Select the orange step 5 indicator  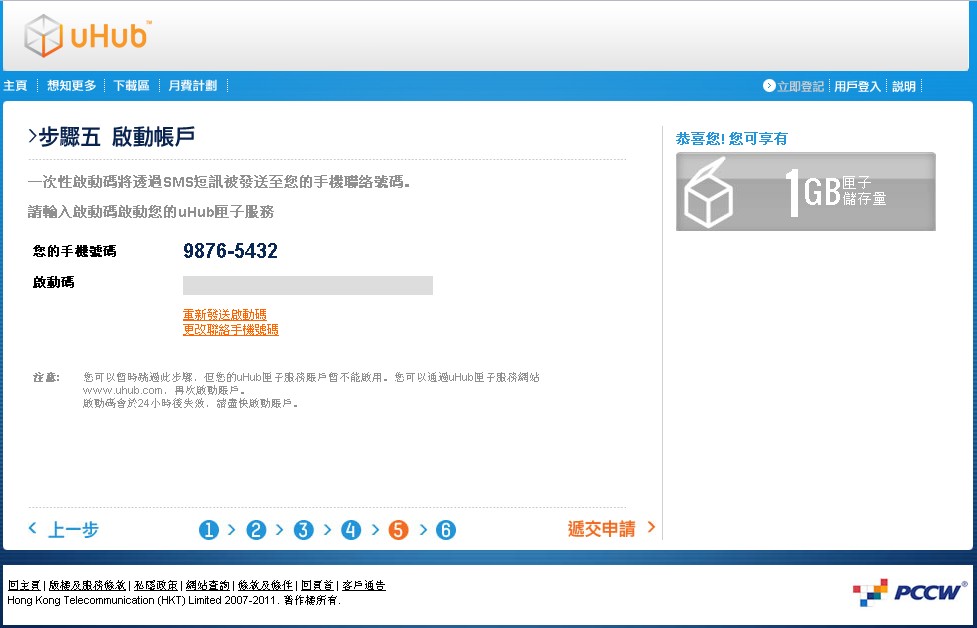(398, 530)
